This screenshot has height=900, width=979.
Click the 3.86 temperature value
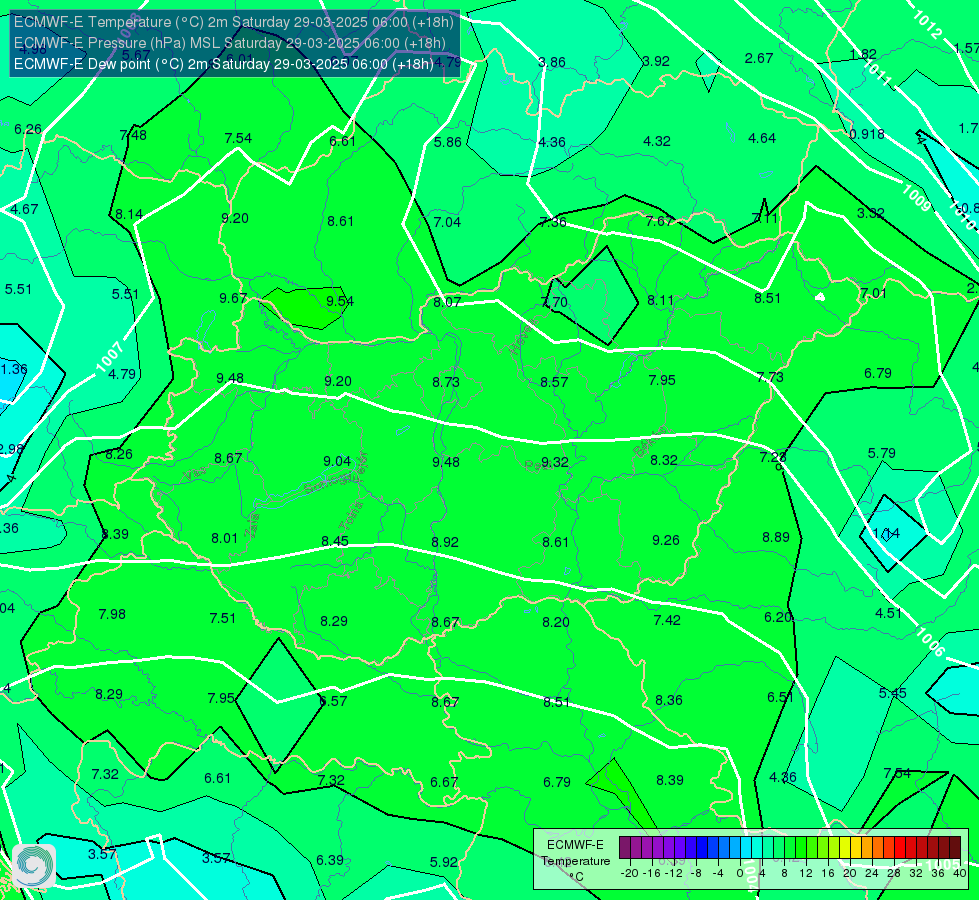click(x=552, y=62)
